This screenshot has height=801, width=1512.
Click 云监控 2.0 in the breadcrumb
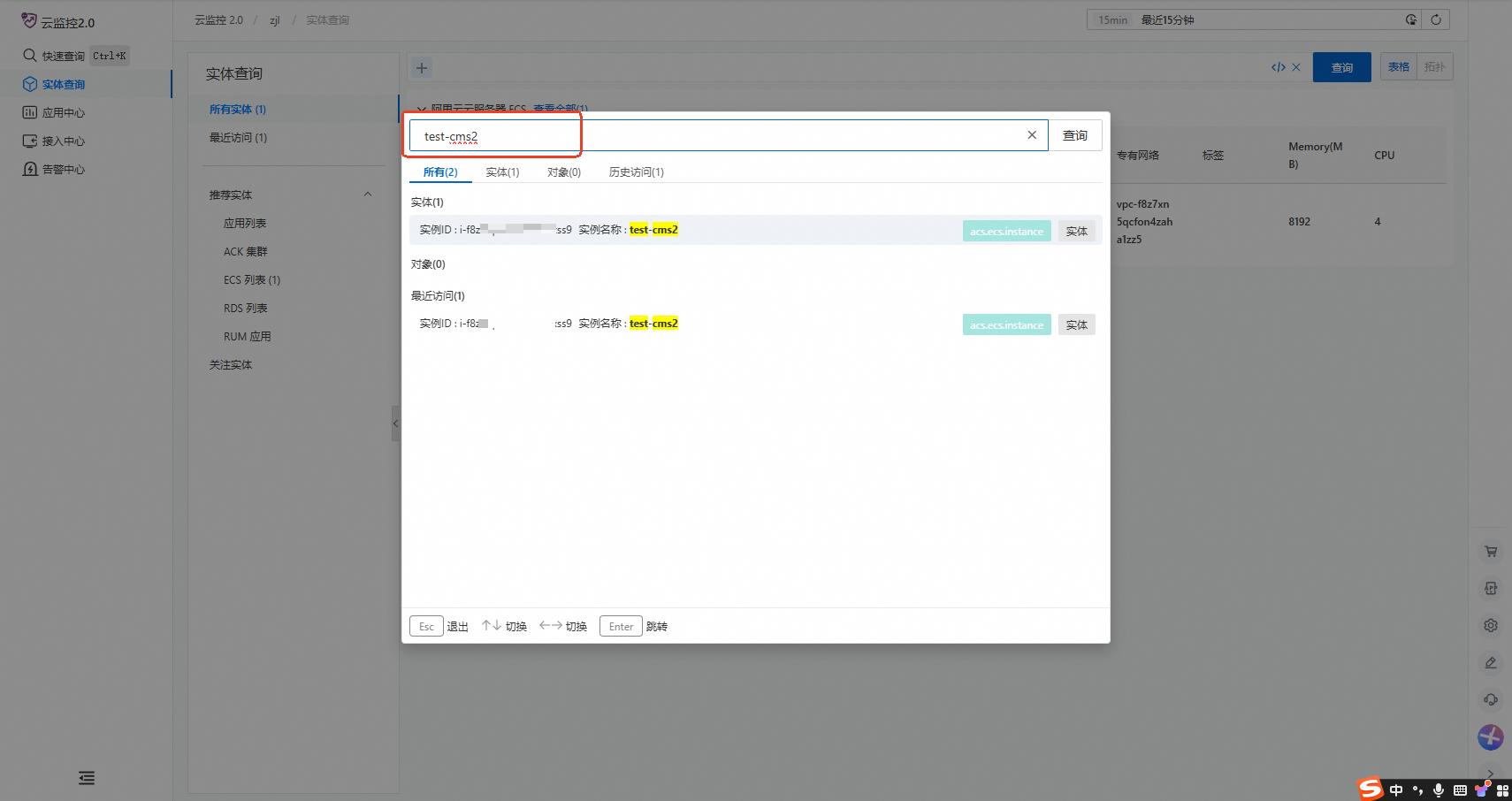coord(218,20)
